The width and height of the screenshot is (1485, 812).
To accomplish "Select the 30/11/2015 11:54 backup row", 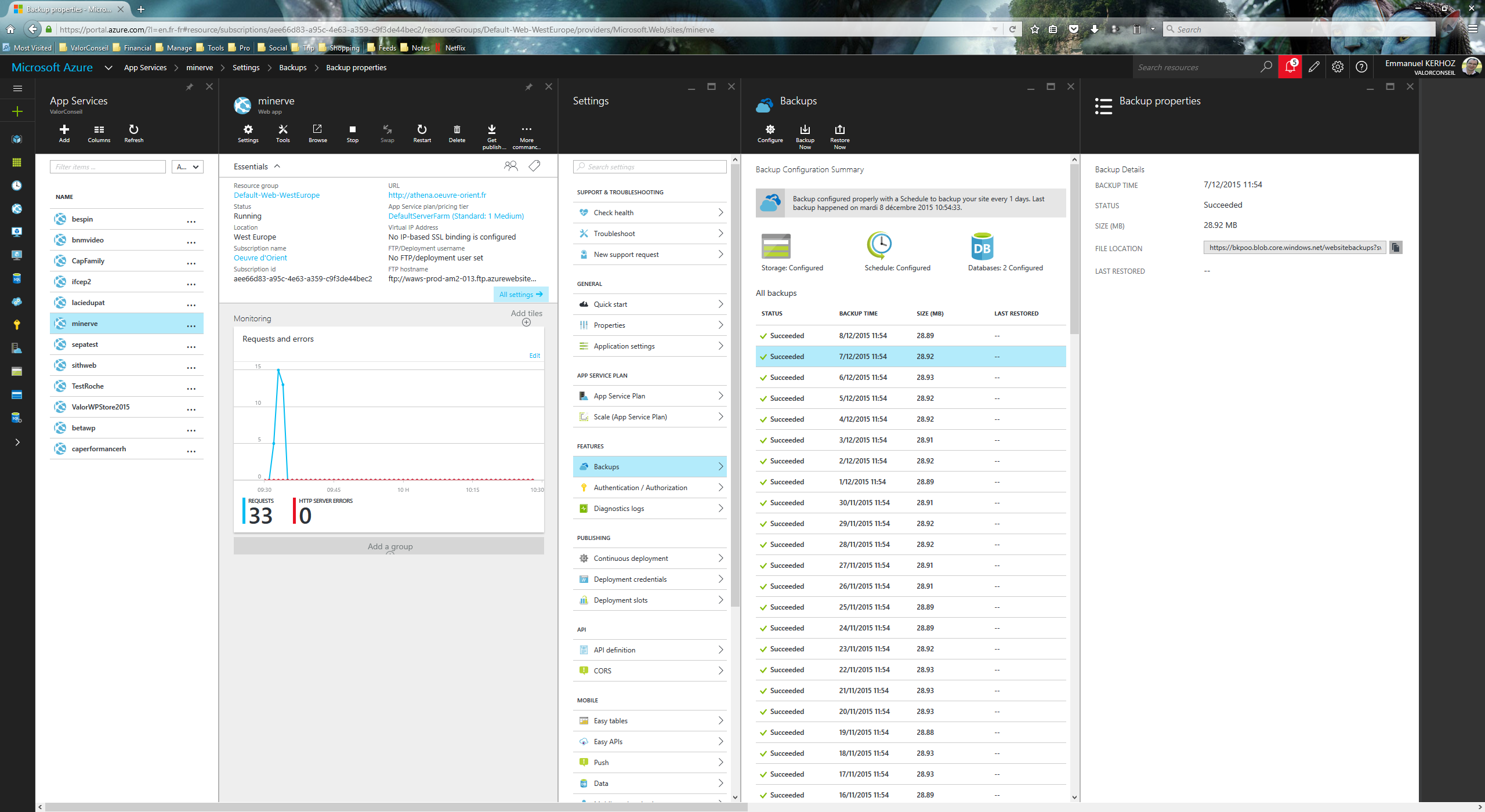I will pos(911,503).
